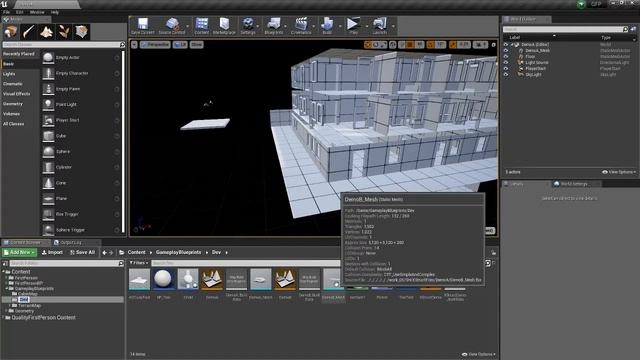Viewport: 640px width, 360px height.
Task: Click the Sphere icon in Place panel
Action: point(48,151)
